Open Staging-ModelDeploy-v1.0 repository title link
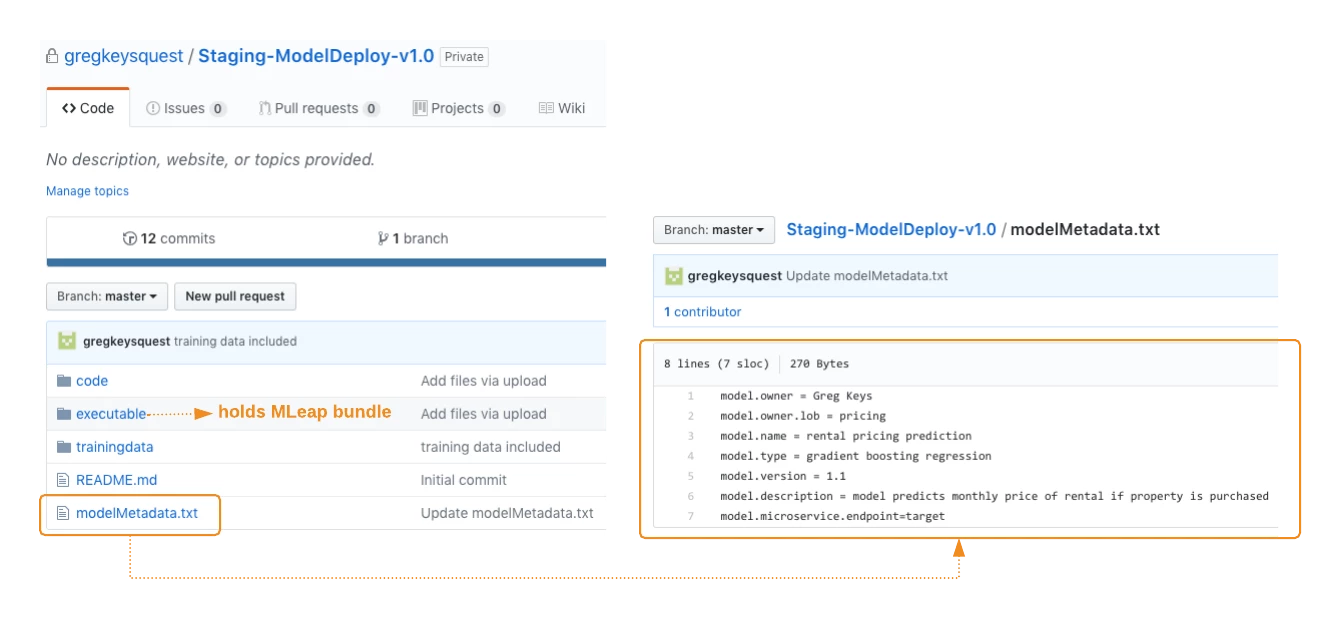 316,56
